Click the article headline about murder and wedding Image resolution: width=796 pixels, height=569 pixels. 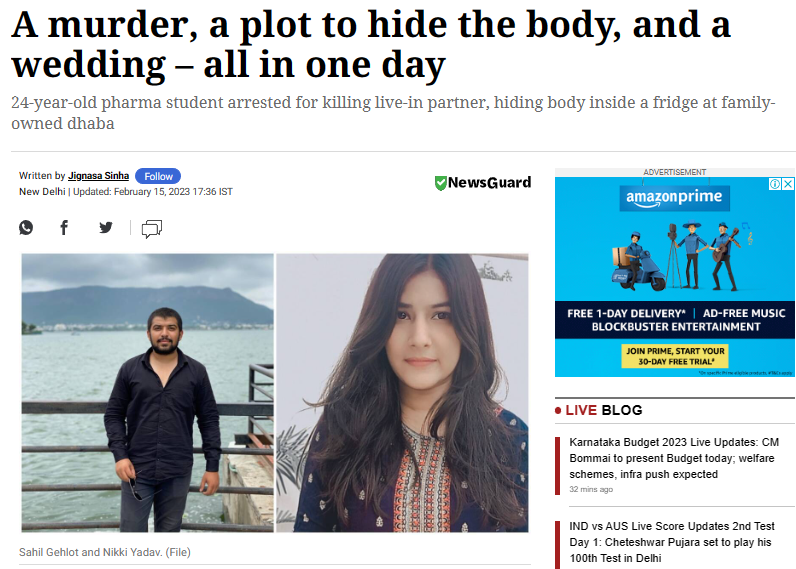click(x=371, y=45)
